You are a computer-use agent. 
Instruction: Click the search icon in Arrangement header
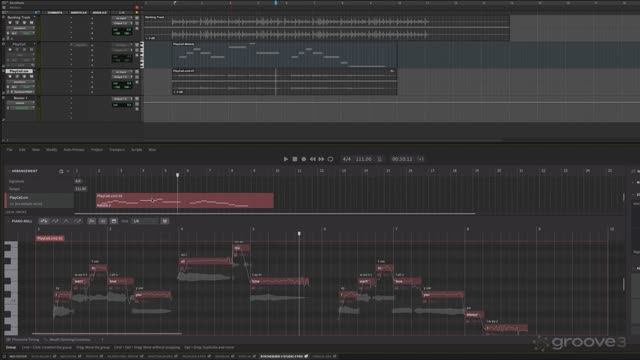(61, 171)
